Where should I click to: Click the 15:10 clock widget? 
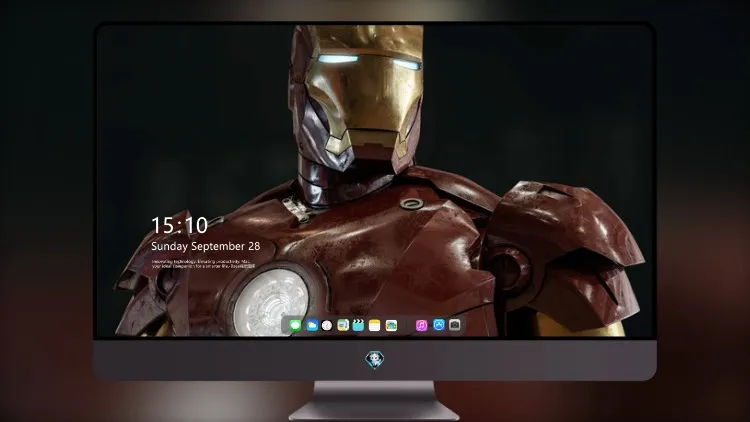coord(179,225)
